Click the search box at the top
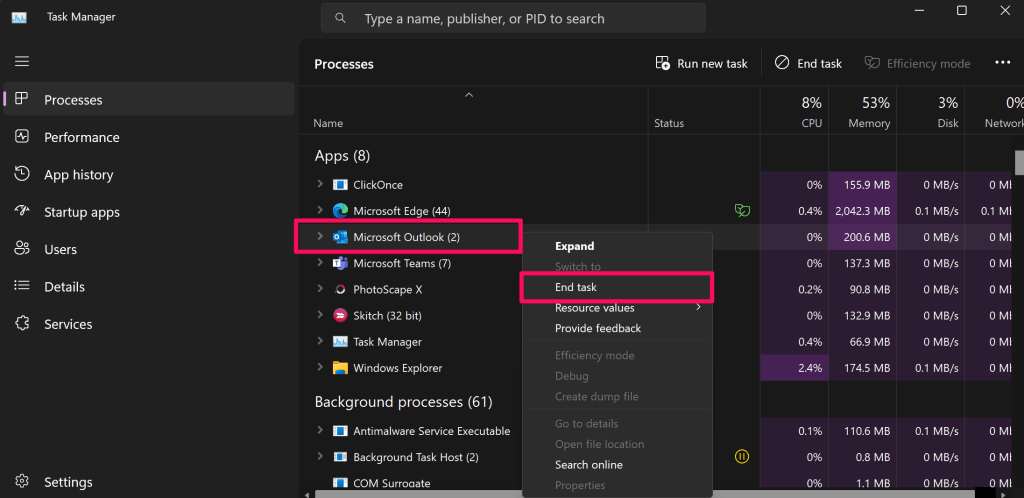This screenshot has height=498, width=1024. click(x=513, y=18)
